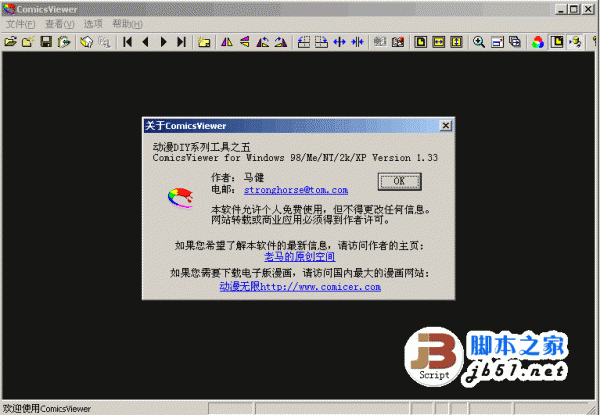Click the open folder toolbar icon
Image resolution: width=600 pixels, height=415 pixels.
10,42
